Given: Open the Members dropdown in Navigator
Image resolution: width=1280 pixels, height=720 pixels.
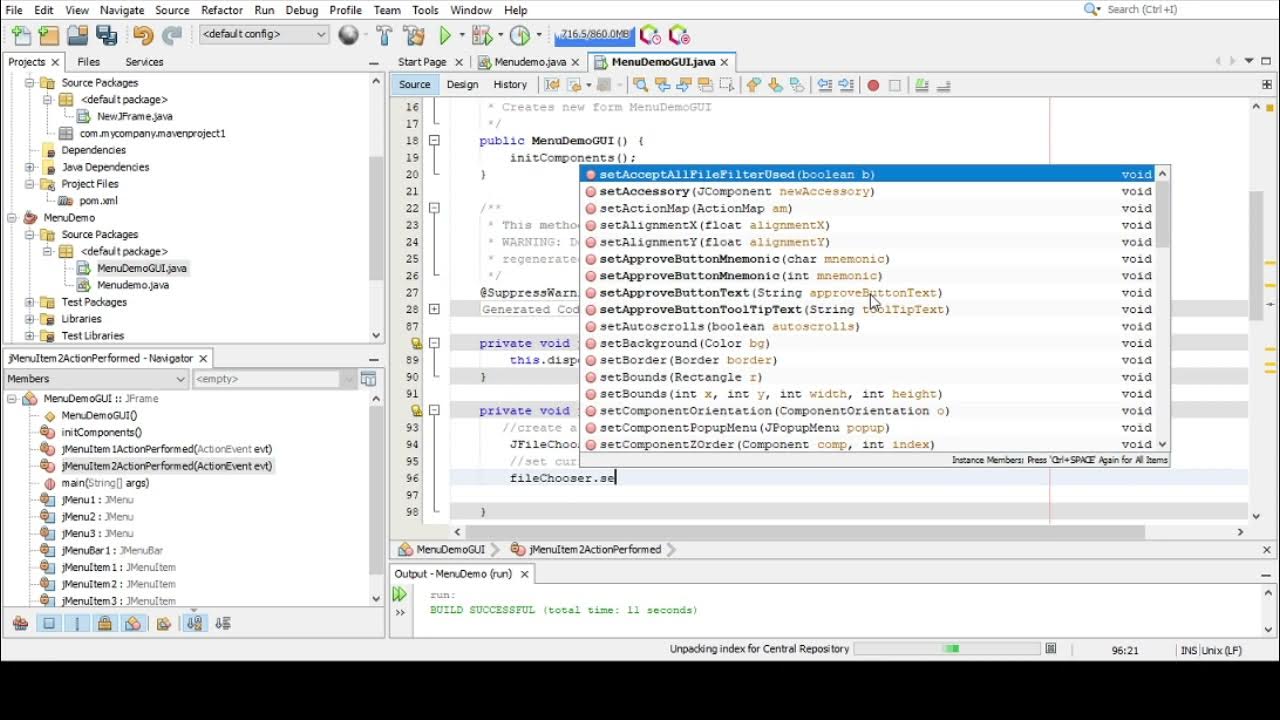Looking at the screenshot, I should [x=95, y=379].
